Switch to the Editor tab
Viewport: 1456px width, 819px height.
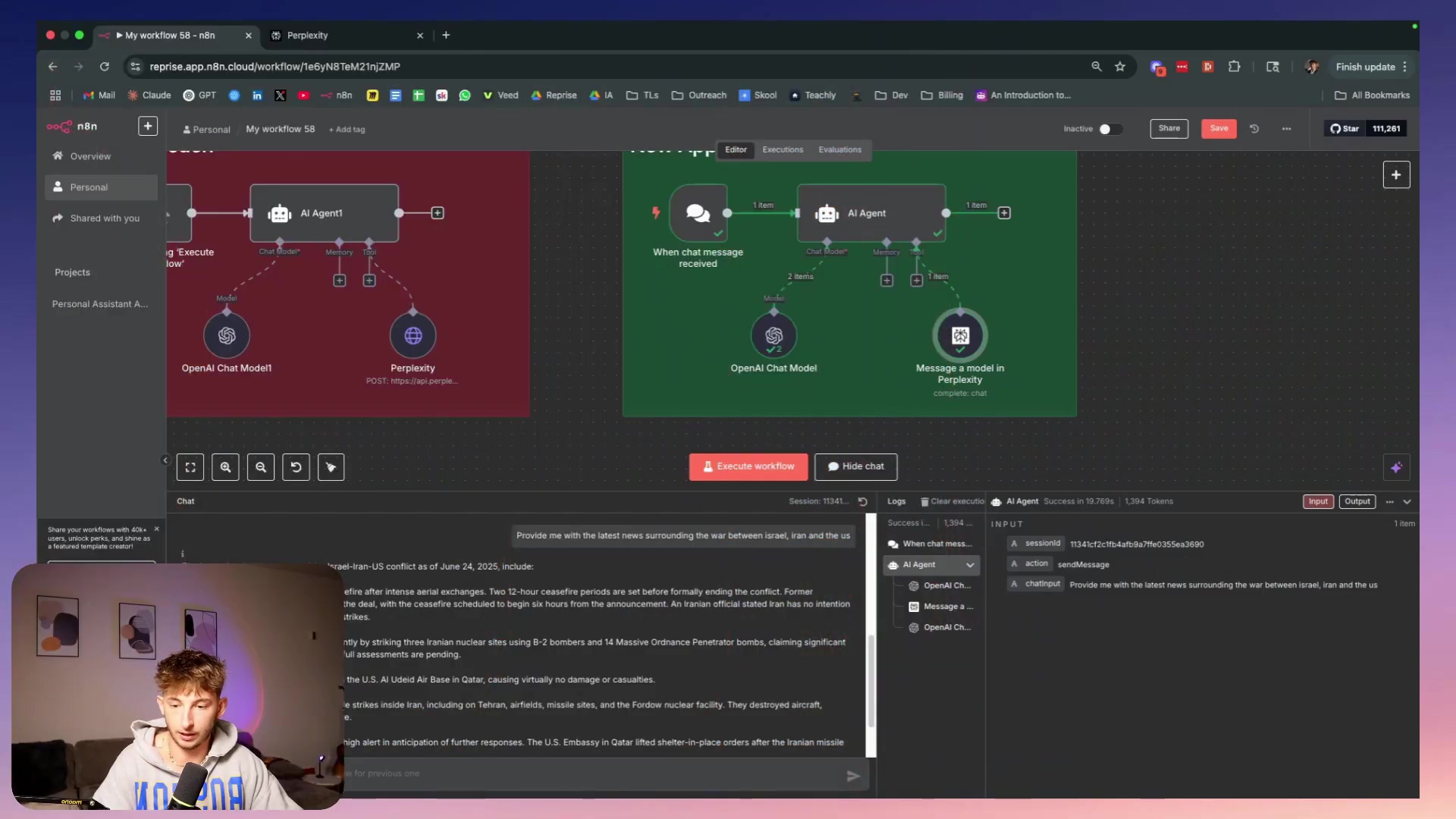tap(736, 150)
